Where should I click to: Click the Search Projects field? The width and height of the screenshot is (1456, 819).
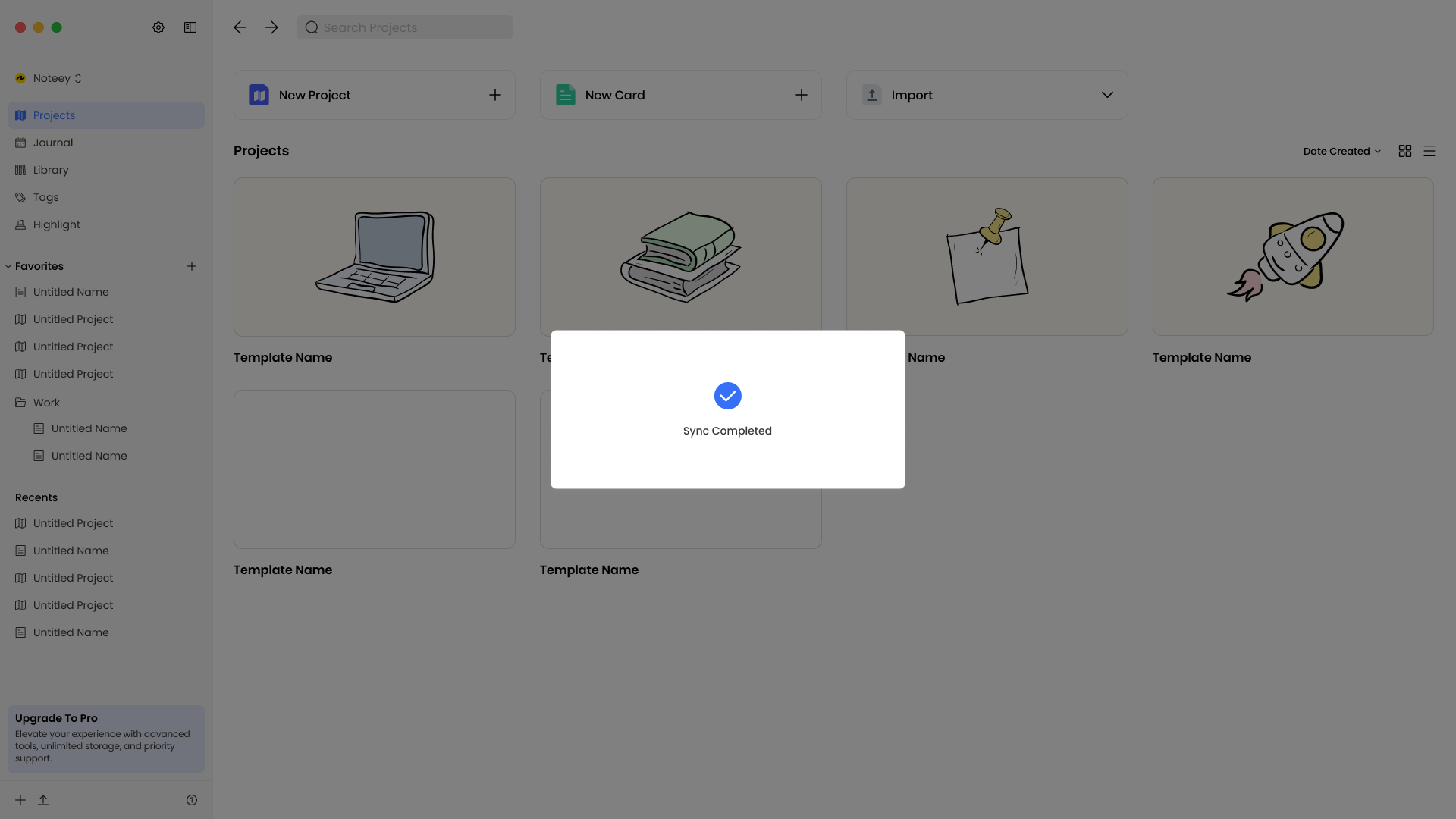point(404,27)
